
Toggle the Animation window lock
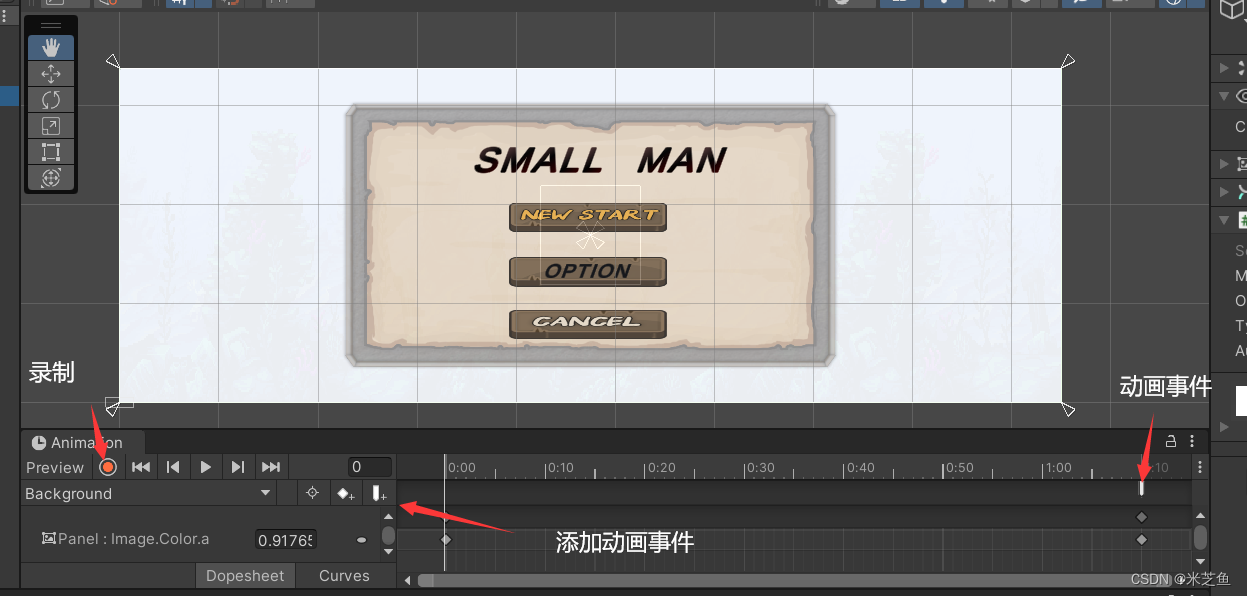(x=1171, y=441)
